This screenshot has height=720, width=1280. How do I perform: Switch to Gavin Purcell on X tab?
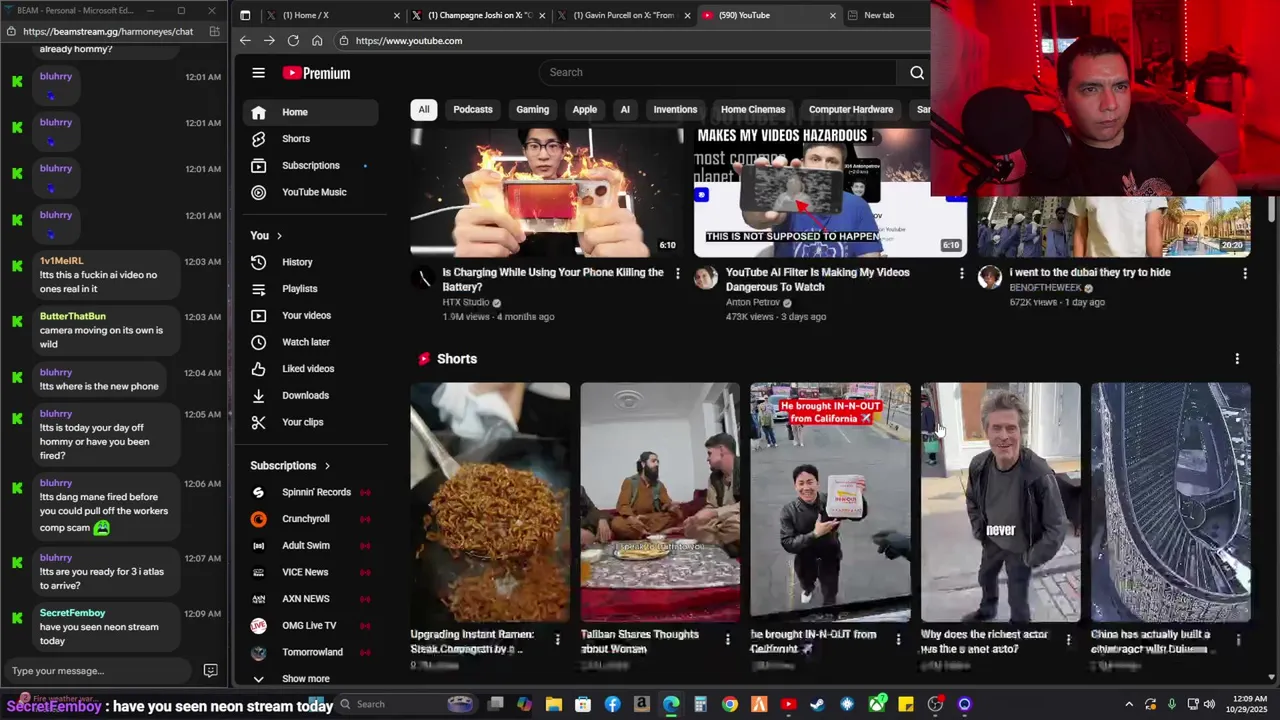click(x=622, y=15)
